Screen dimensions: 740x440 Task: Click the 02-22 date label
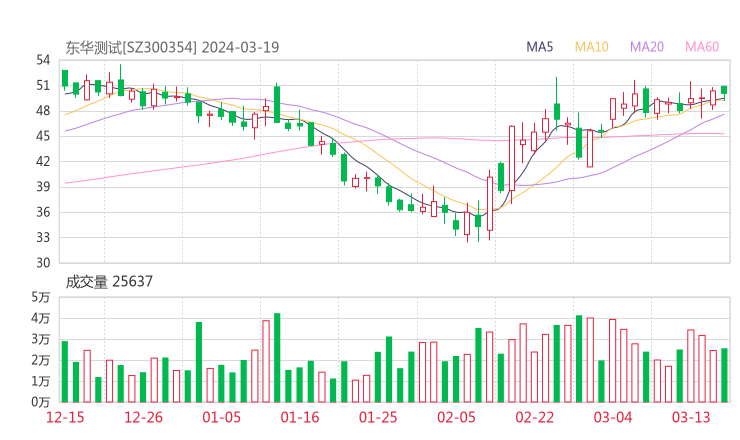pos(534,417)
